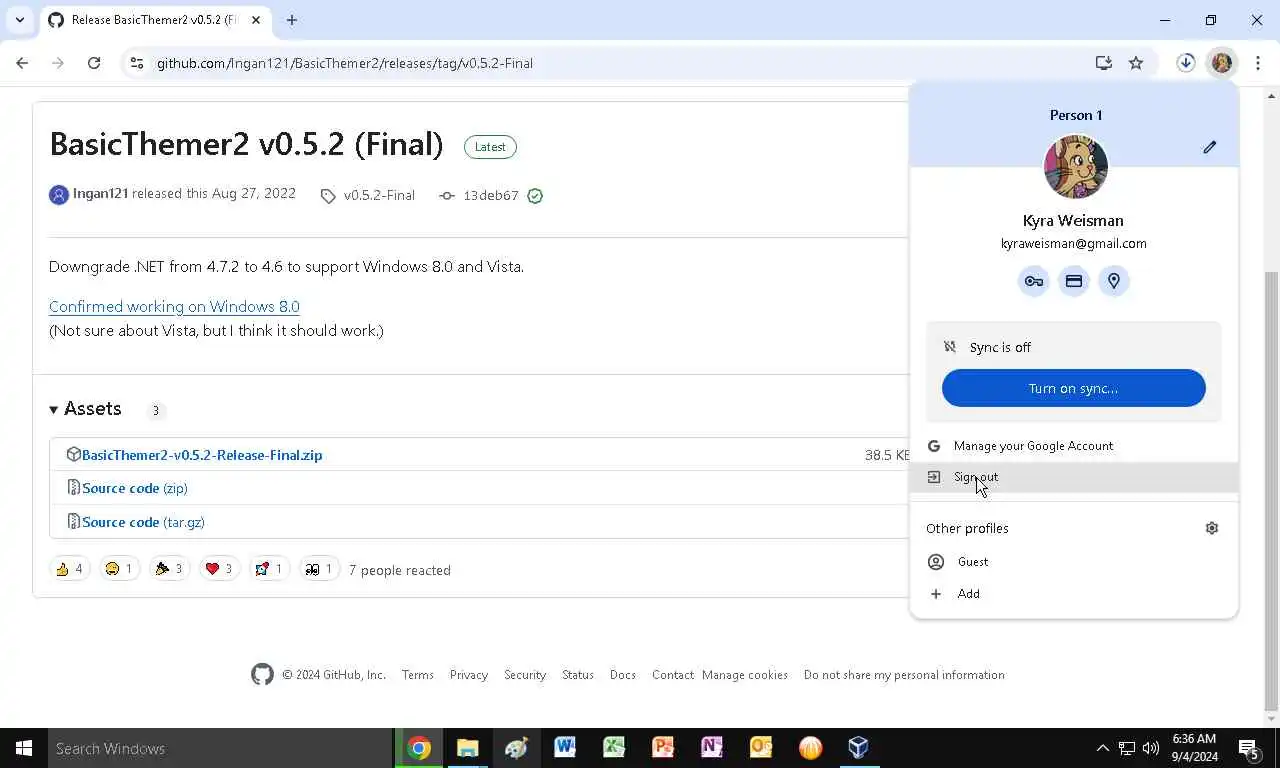
Task: Open site information icon in address bar
Action: click(137, 63)
